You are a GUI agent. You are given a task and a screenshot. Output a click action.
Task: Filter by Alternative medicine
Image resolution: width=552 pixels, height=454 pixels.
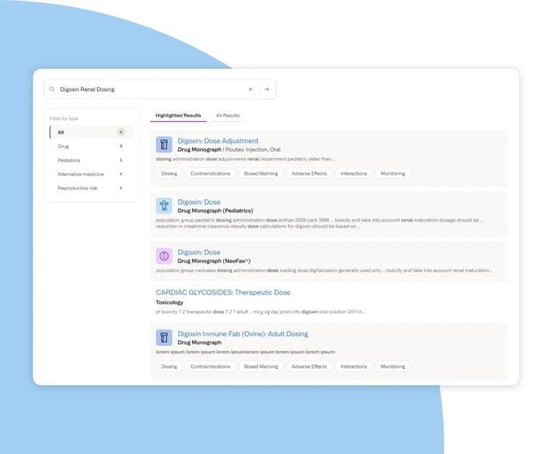pyautogui.click(x=92, y=174)
